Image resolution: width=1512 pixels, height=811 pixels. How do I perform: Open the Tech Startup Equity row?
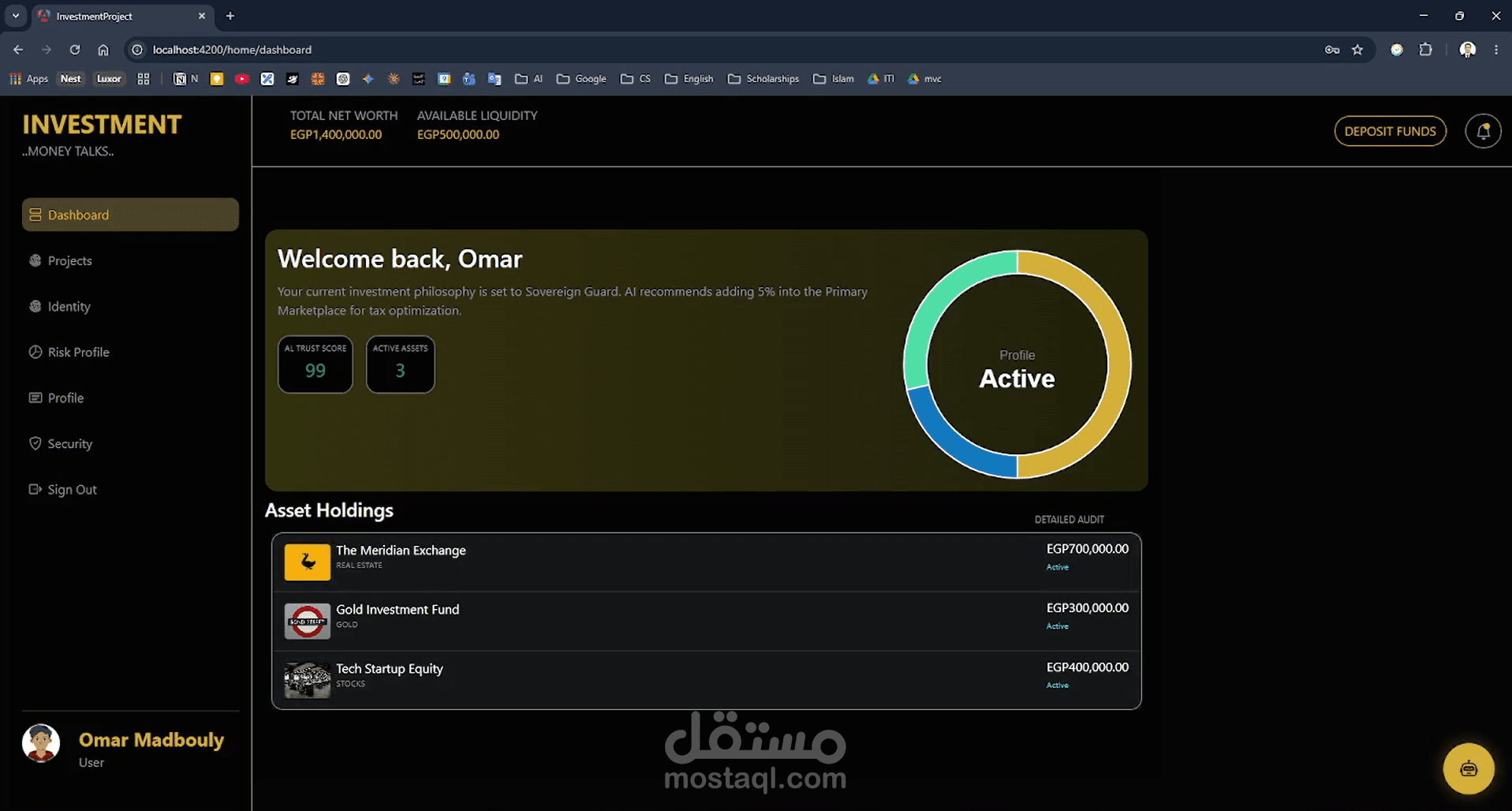[706, 680]
